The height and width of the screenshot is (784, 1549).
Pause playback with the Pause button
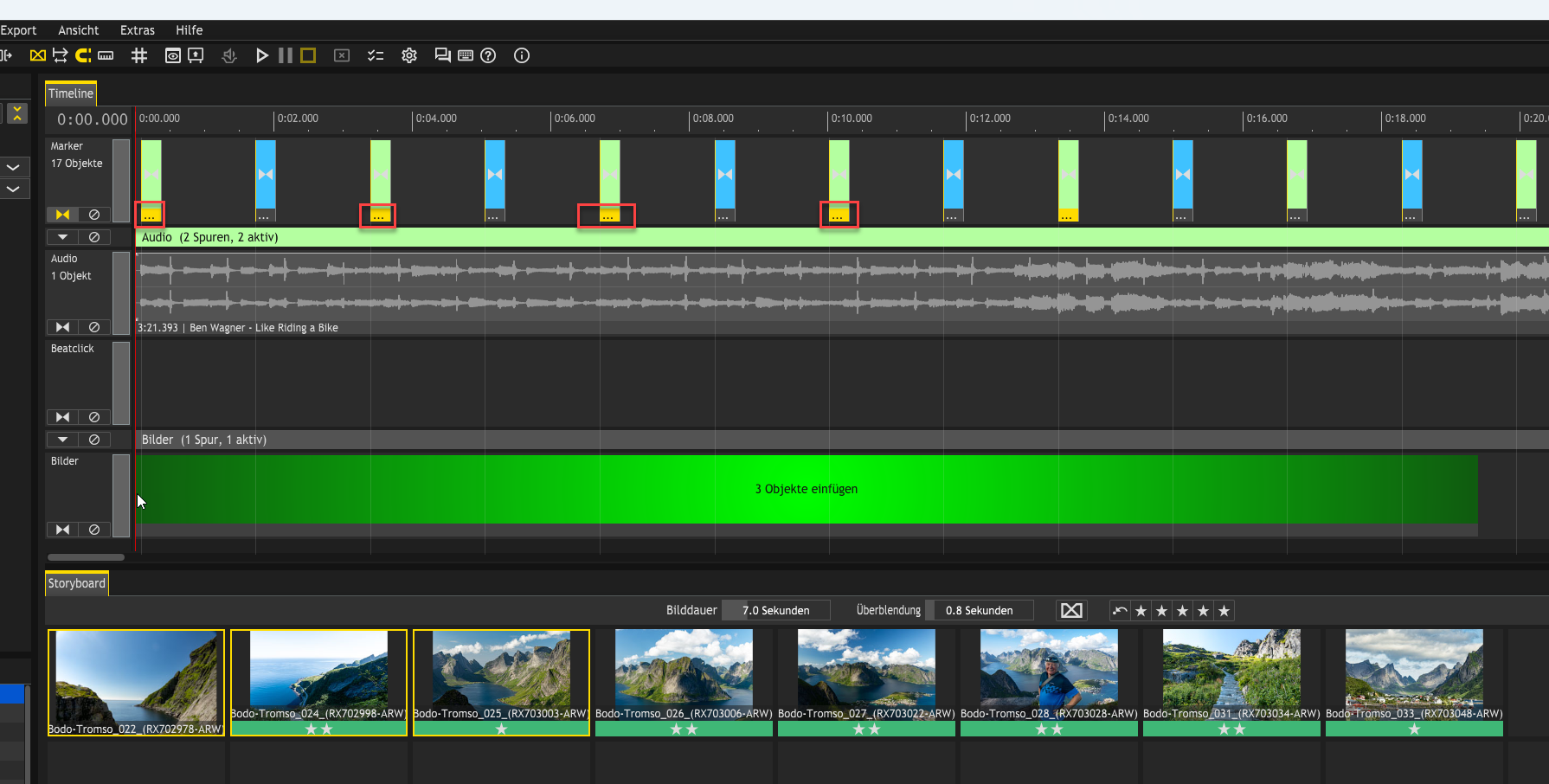pos(285,55)
